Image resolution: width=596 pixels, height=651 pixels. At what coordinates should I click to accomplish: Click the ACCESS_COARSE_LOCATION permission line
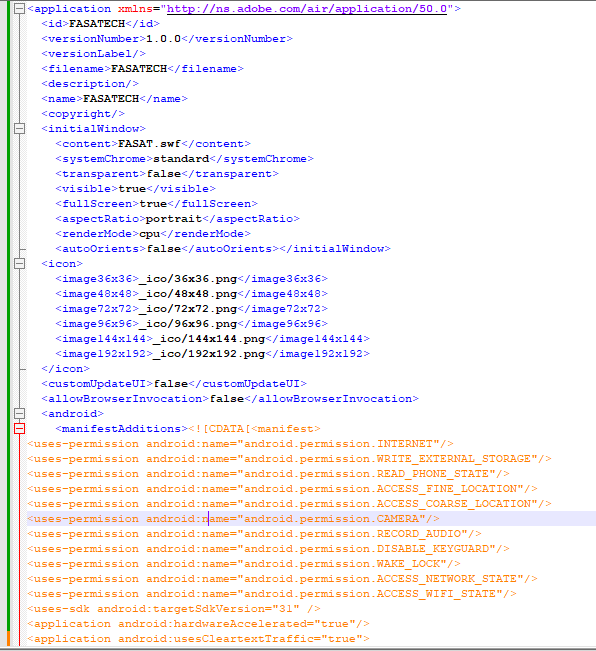click(289, 504)
